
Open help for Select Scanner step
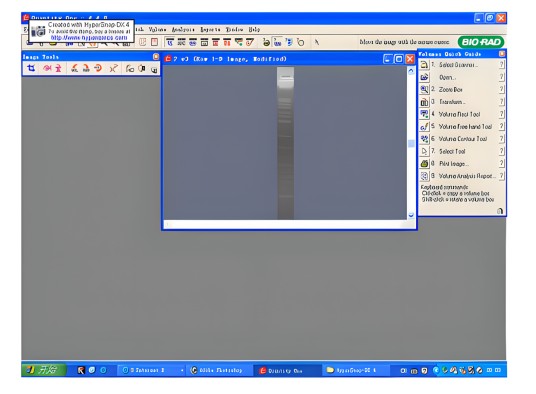pyautogui.click(x=501, y=65)
